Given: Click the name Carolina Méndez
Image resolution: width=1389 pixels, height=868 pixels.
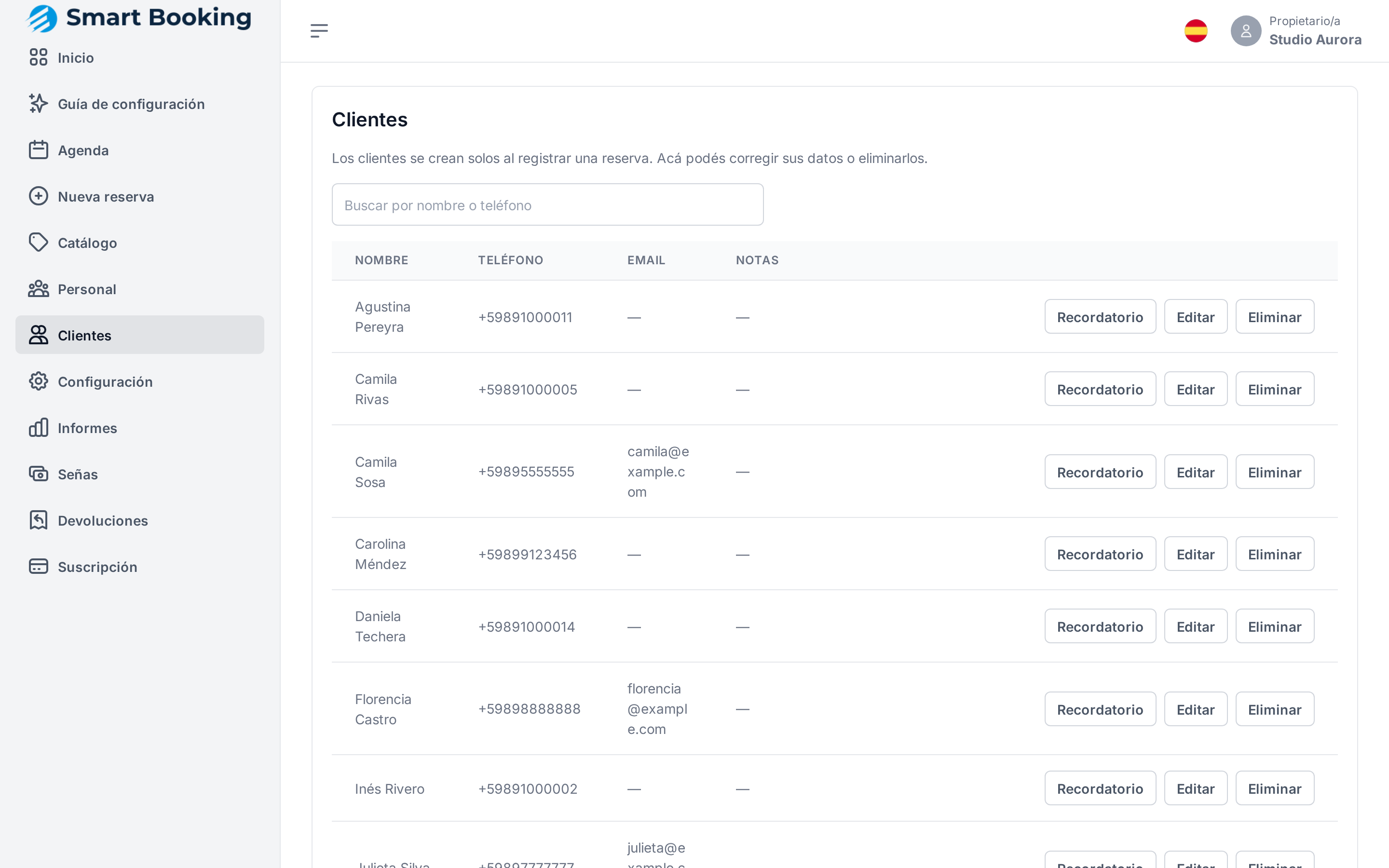Looking at the screenshot, I should pos(381,554).
